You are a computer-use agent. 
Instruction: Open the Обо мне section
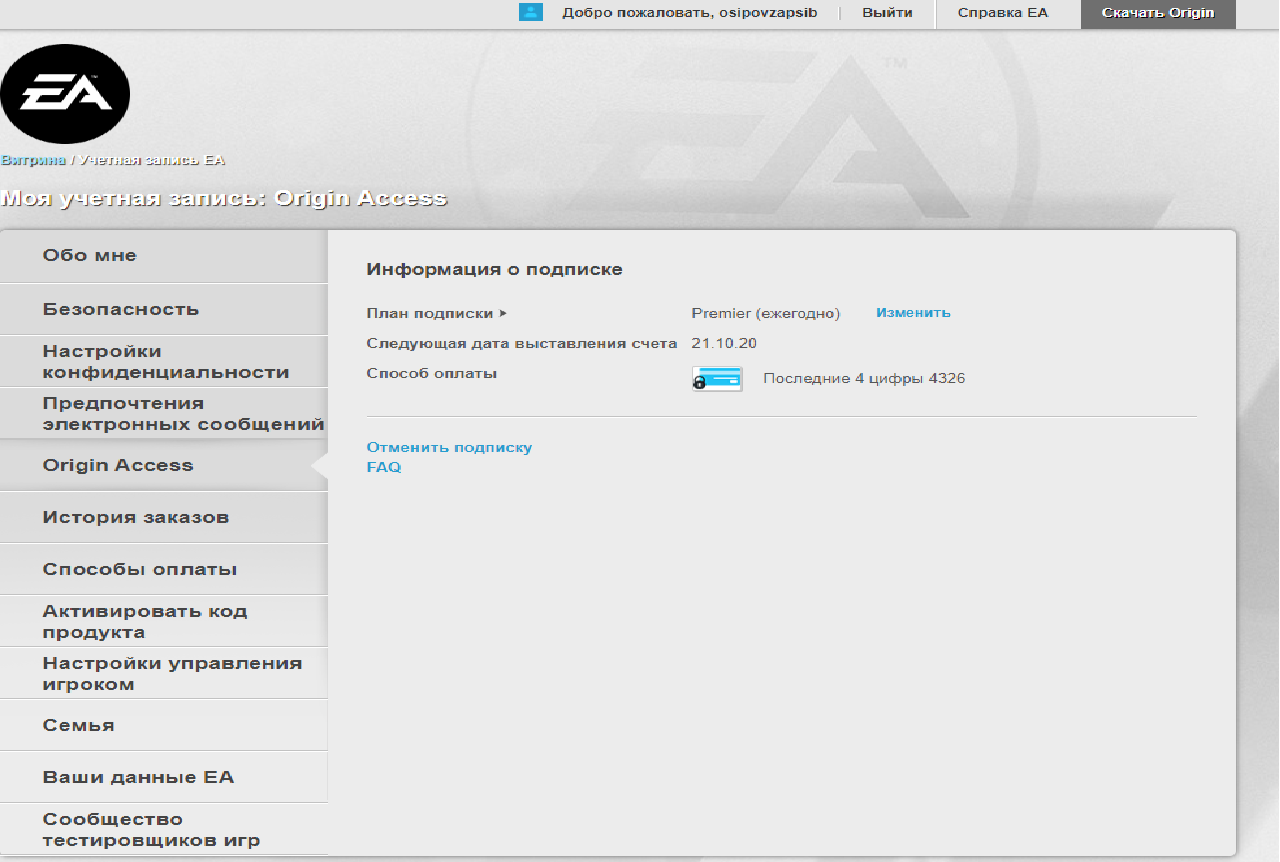tap(89, 256)
